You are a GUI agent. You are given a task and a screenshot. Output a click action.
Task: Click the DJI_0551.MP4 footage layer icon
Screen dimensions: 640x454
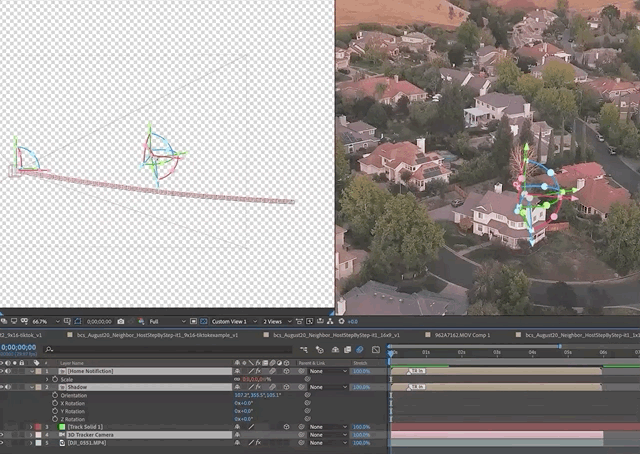(x=62, y=443)
